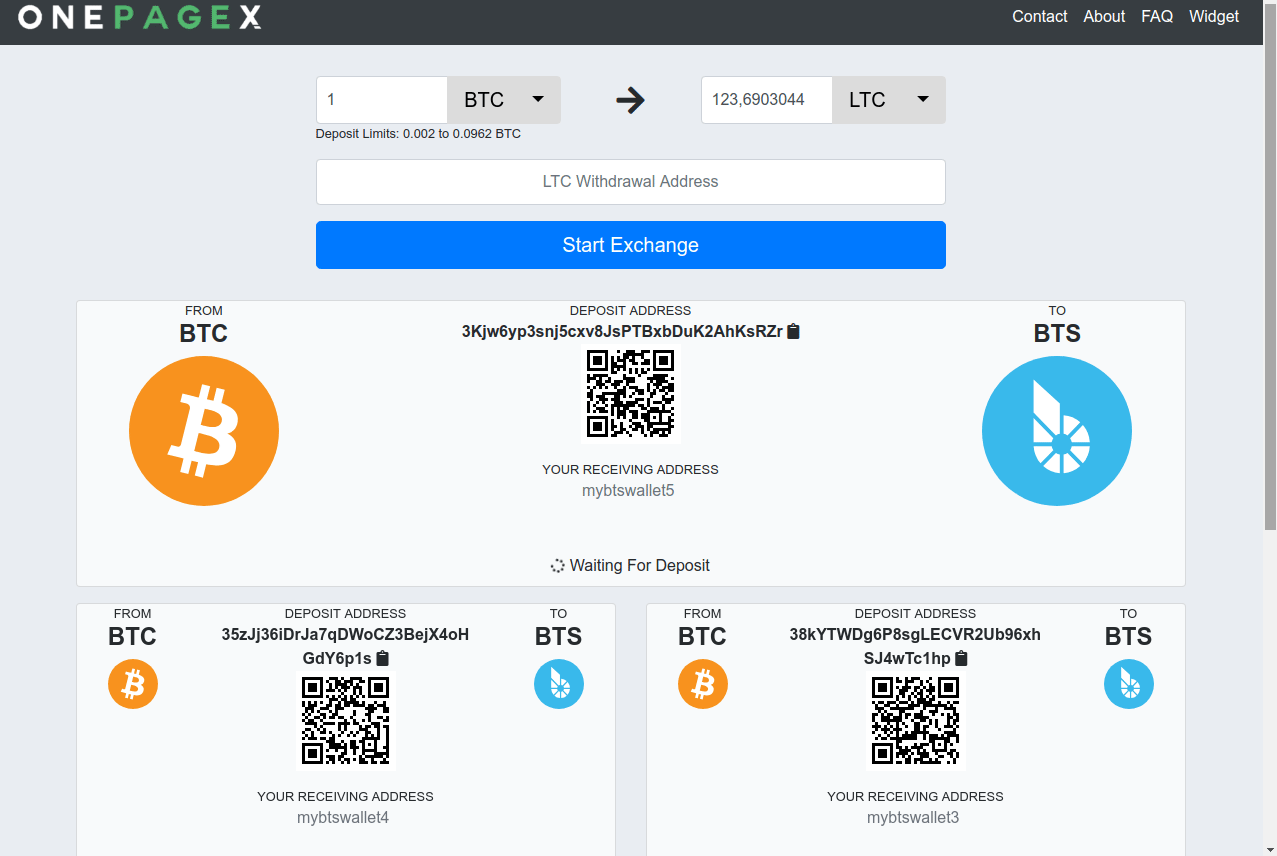1277x856 pixels.
Task: Click the Deposit Limits text
Action: tap(418, 134)
